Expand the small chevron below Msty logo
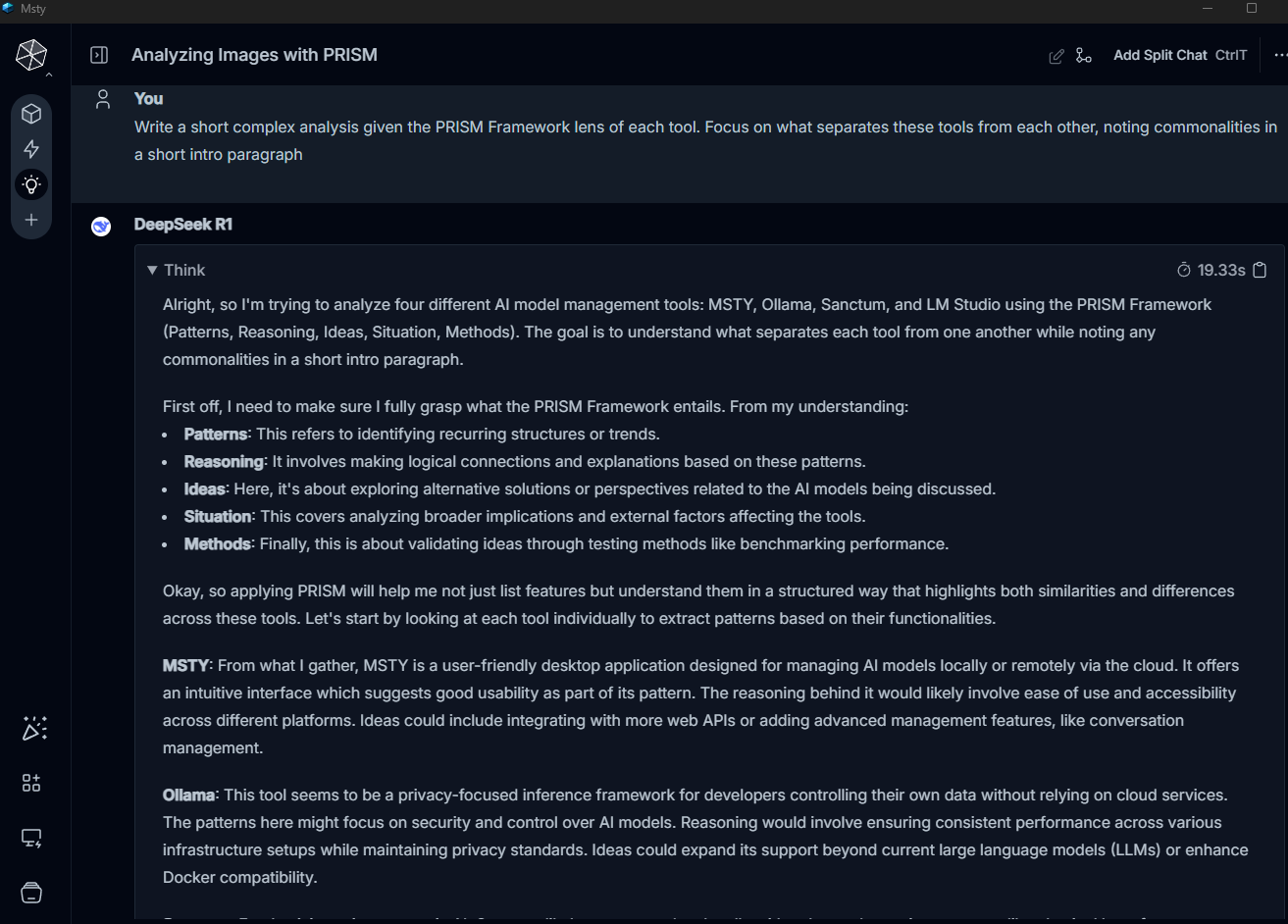This screenshot has width=1288, height=924. tap(49, 75)
